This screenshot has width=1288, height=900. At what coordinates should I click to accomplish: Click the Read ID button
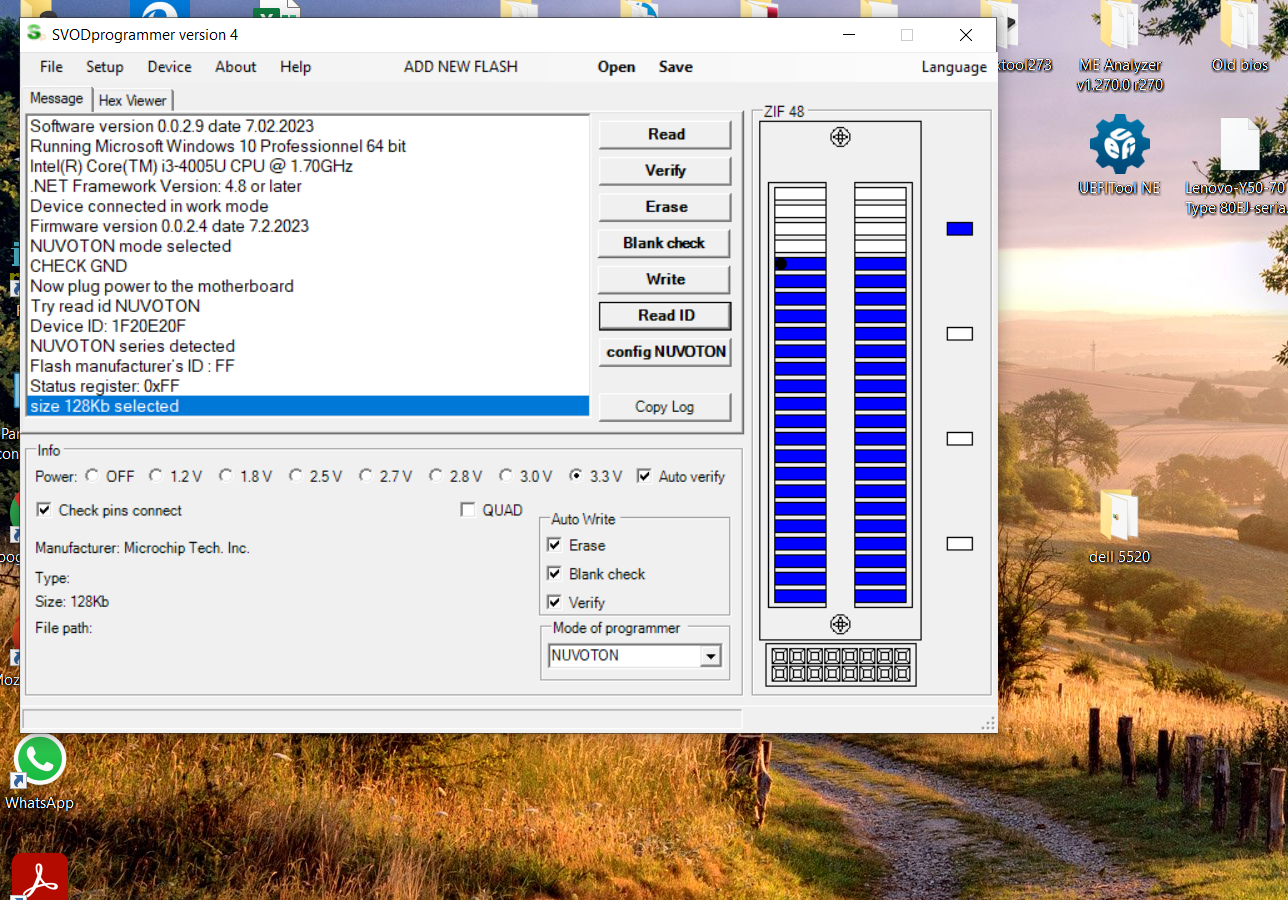pos(665,315)
